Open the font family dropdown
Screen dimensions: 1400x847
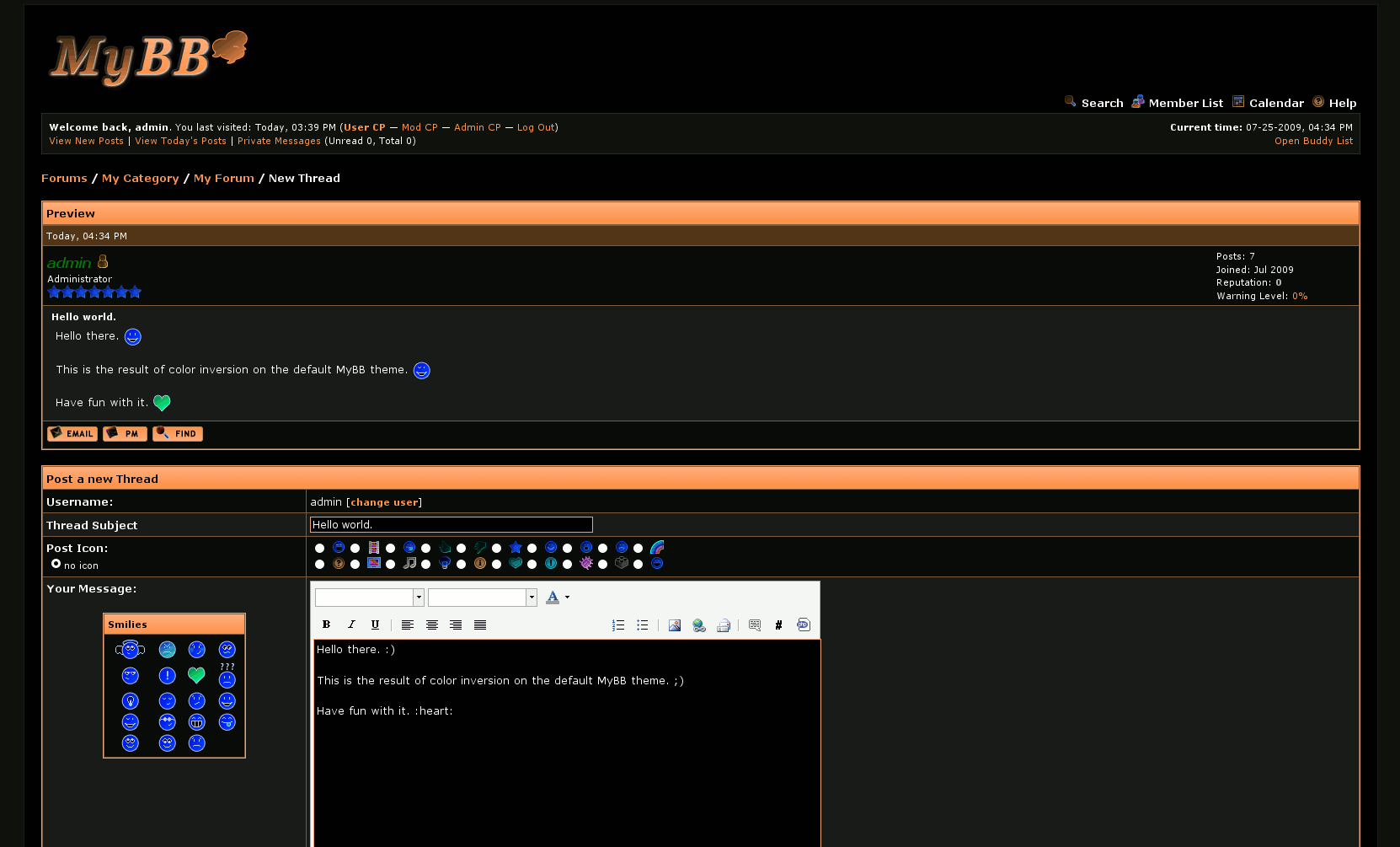pos(369,598)
